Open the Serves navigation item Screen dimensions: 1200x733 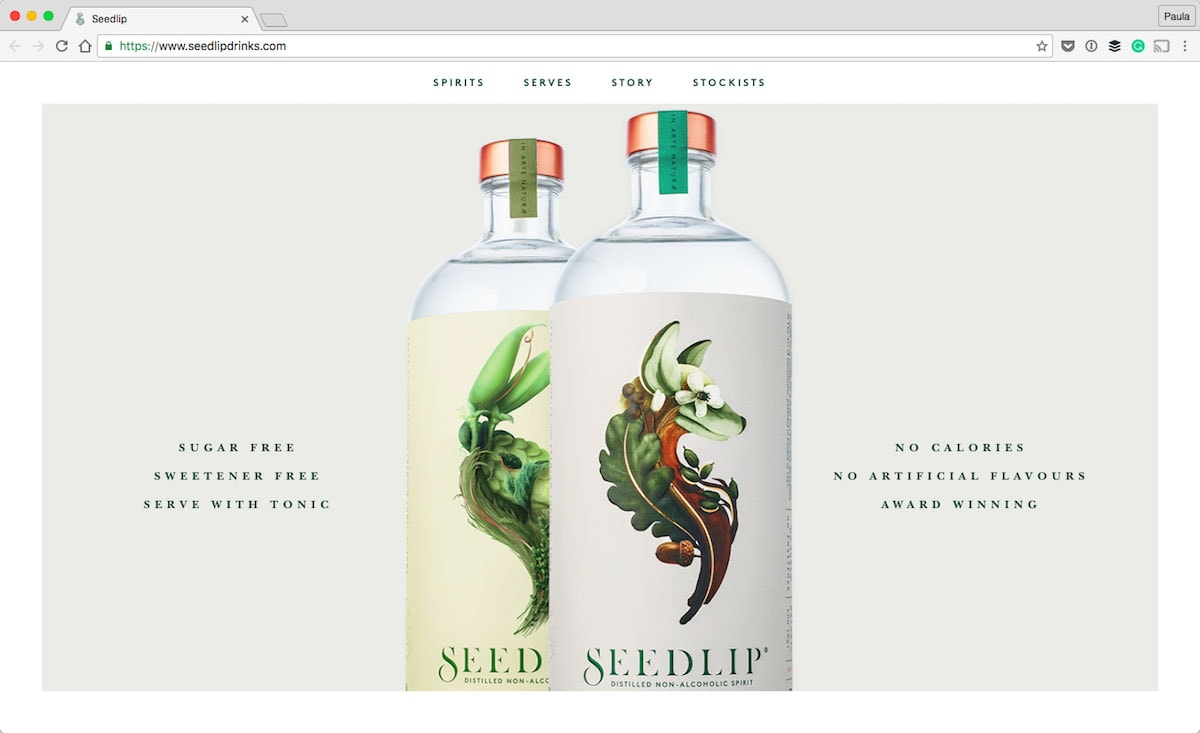(548, 83)
